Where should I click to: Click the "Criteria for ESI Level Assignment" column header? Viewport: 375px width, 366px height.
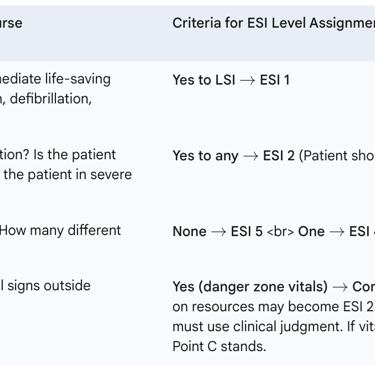[274, 23]
